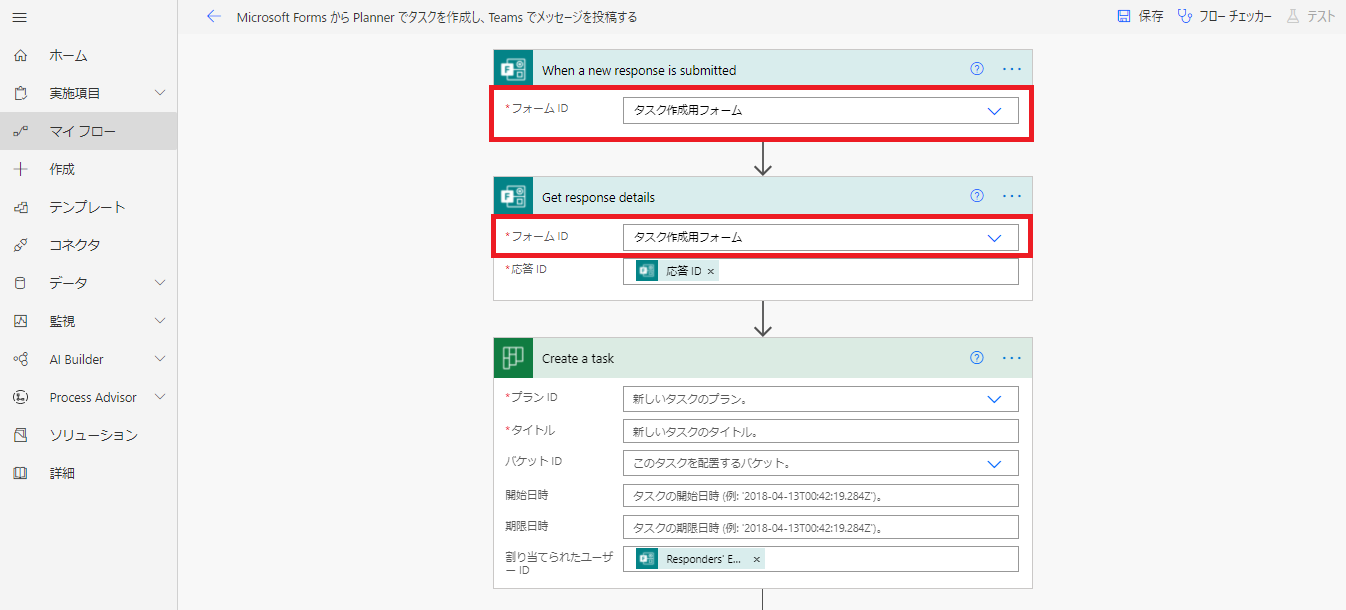Expand the 監視 sidebar section
1346x610 pixels.
coord(160,322)
